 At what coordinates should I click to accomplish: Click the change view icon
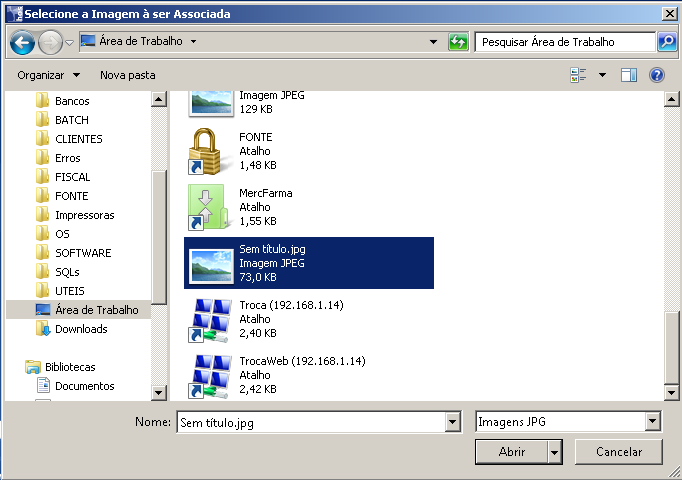coord(578,75)
